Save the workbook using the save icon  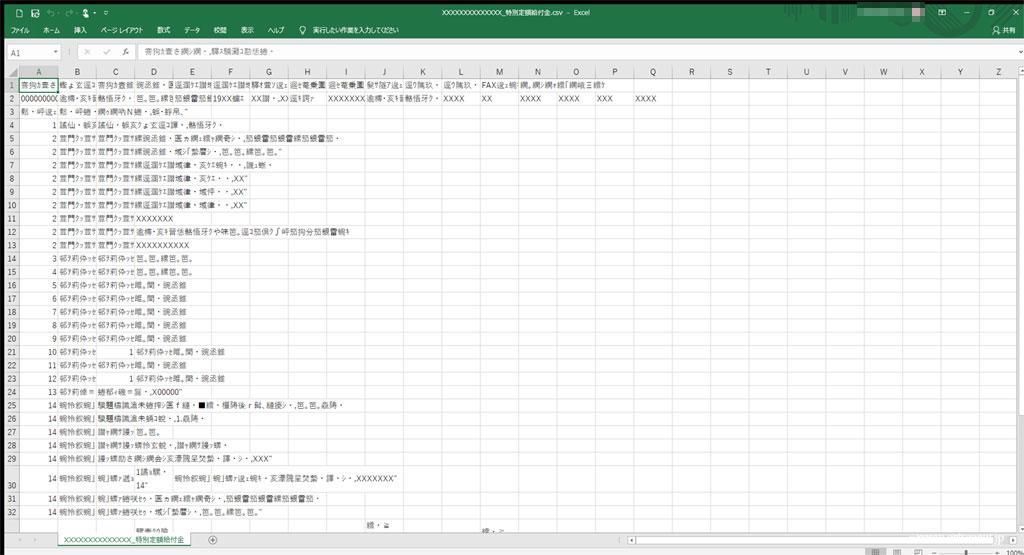click(35, 12)
